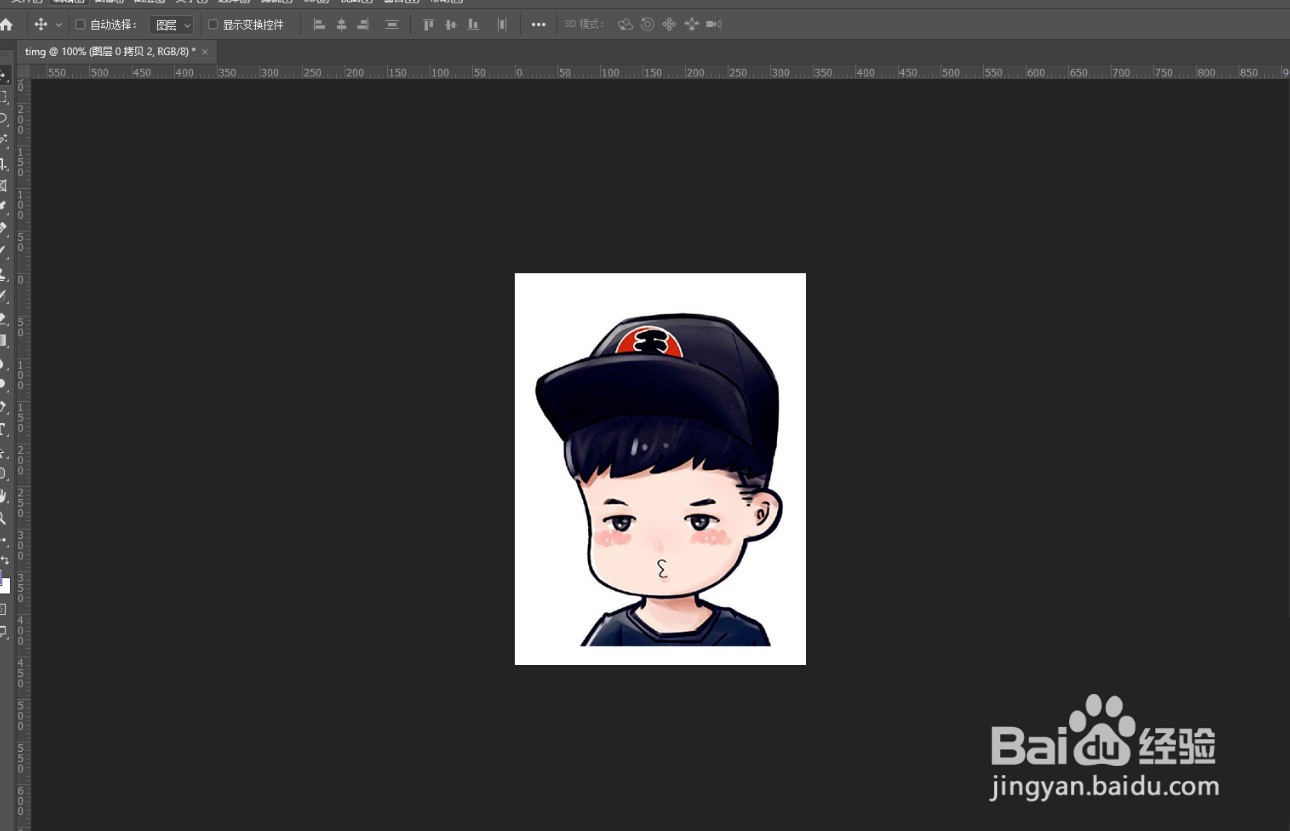Click the 3D rotate mode icon

tap(626, 24)
